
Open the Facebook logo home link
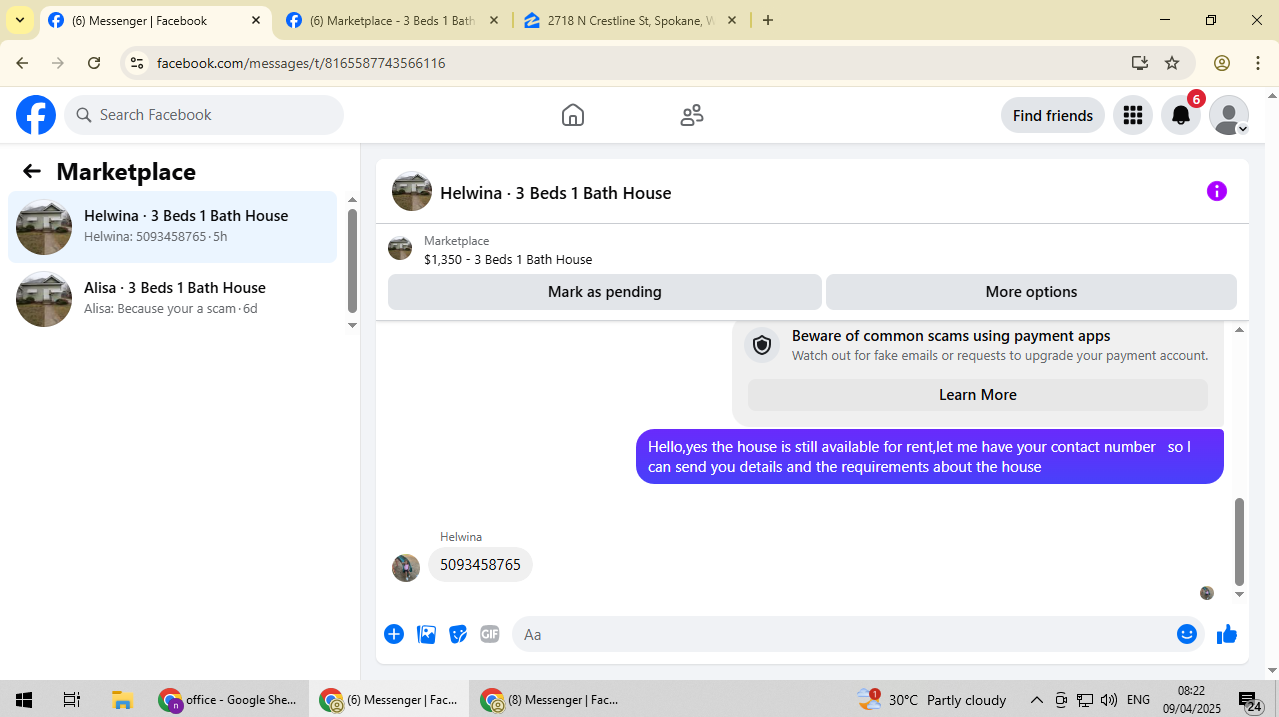36,115
